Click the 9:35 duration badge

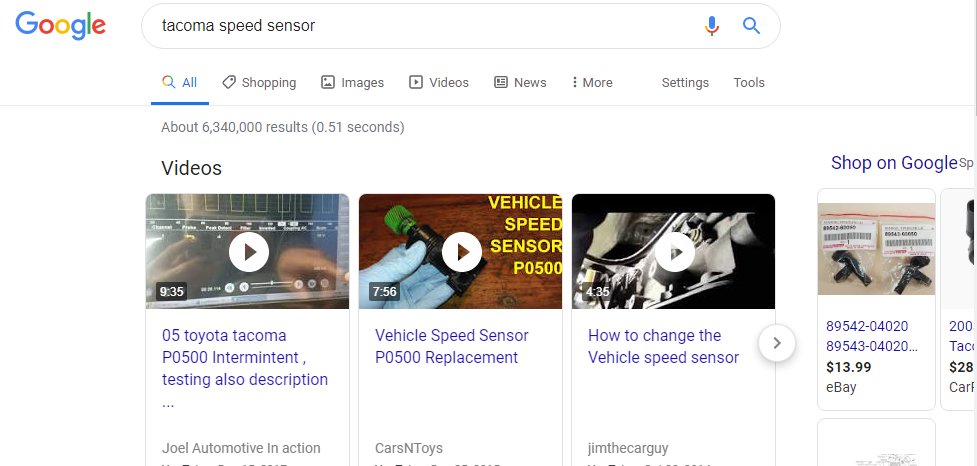click(x=171, y=291)
